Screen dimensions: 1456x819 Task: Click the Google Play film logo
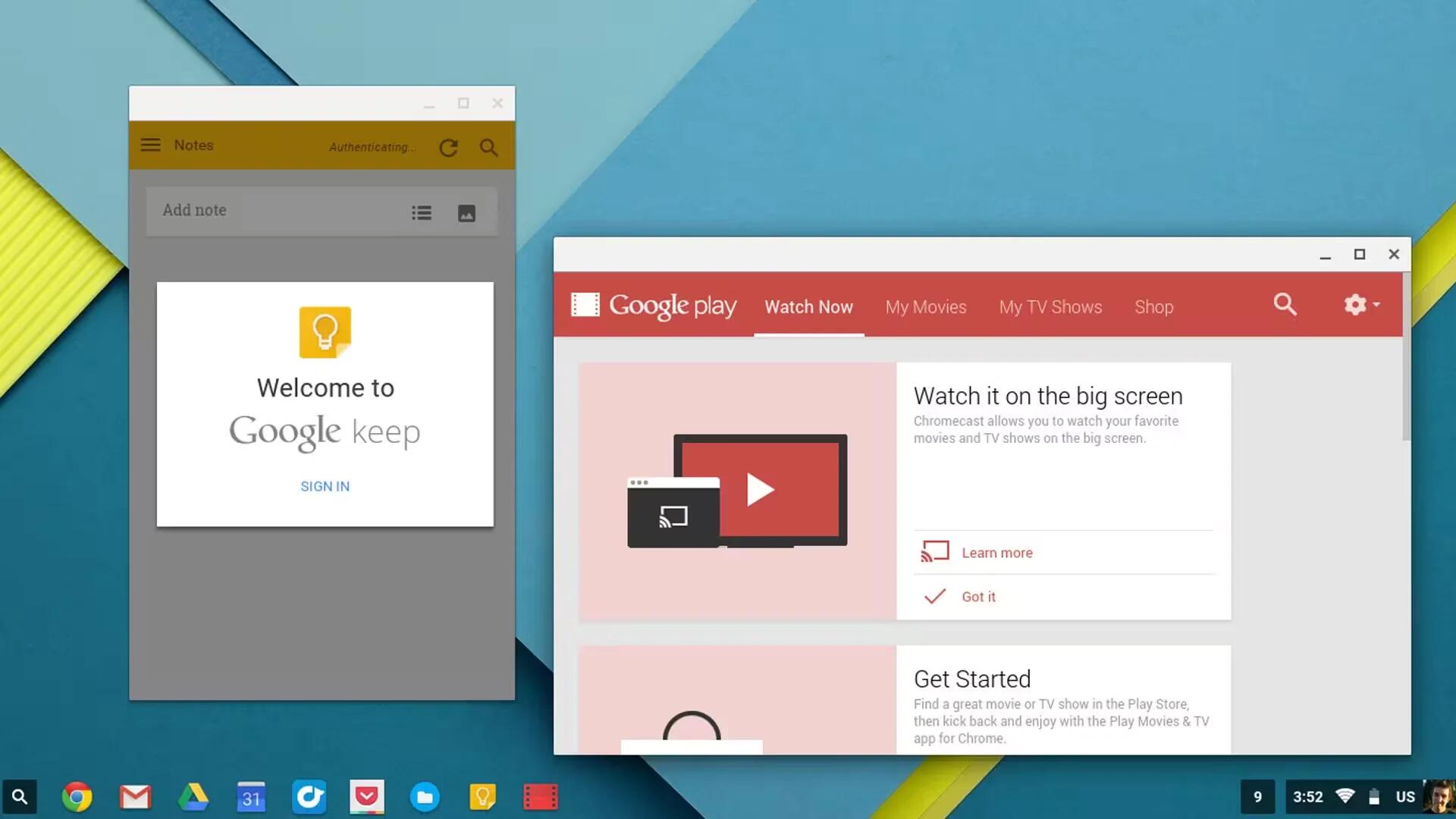[585, 305]
